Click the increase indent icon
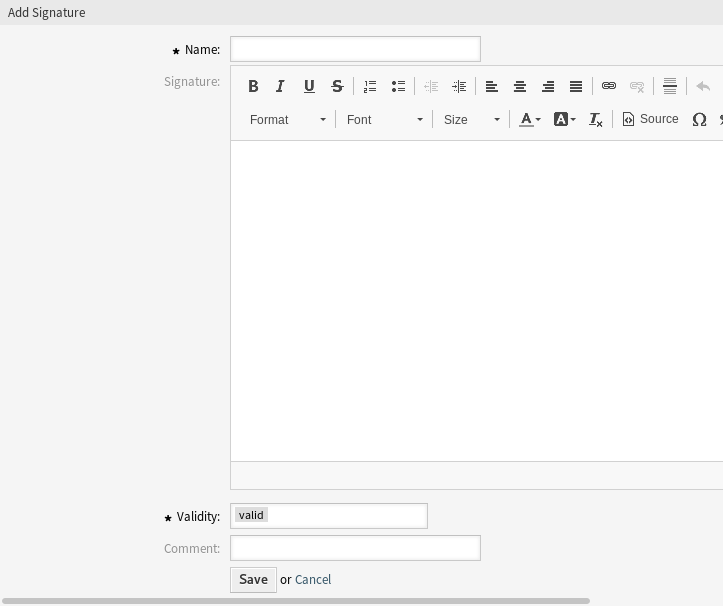 click(x=459, y=86)
